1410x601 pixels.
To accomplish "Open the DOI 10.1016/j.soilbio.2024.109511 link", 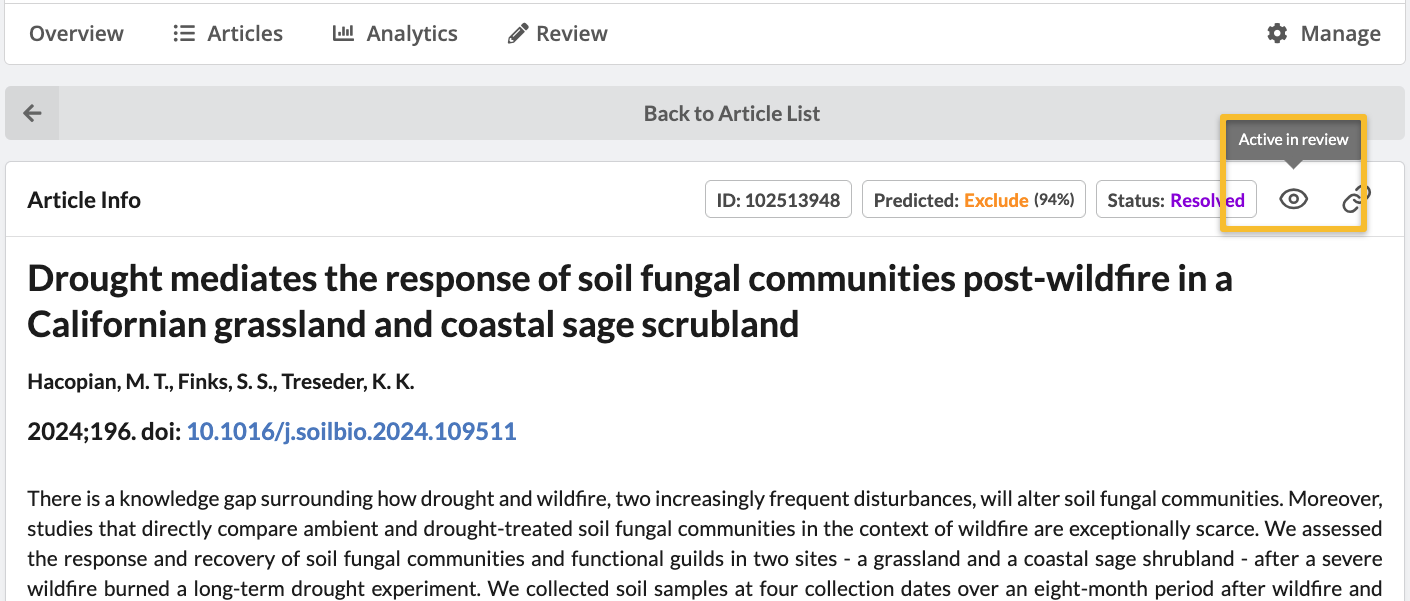I will [351, 432].
